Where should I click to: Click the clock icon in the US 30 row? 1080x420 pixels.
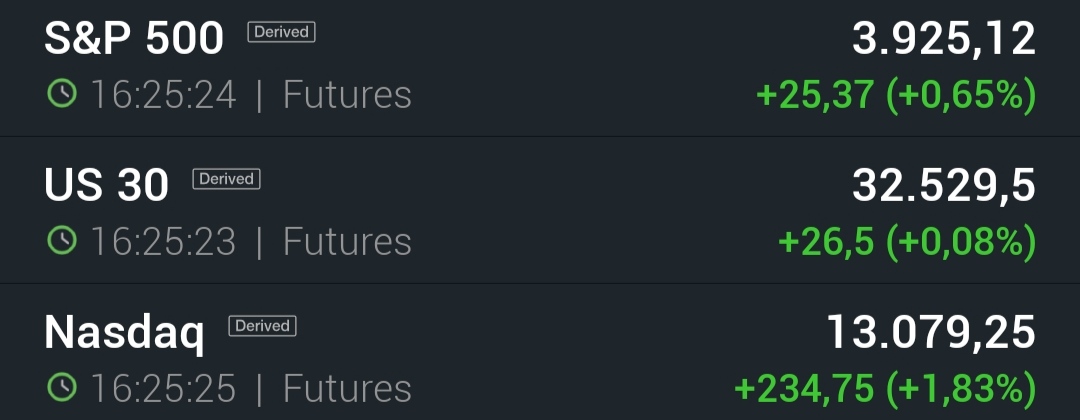tap(61, 241)
